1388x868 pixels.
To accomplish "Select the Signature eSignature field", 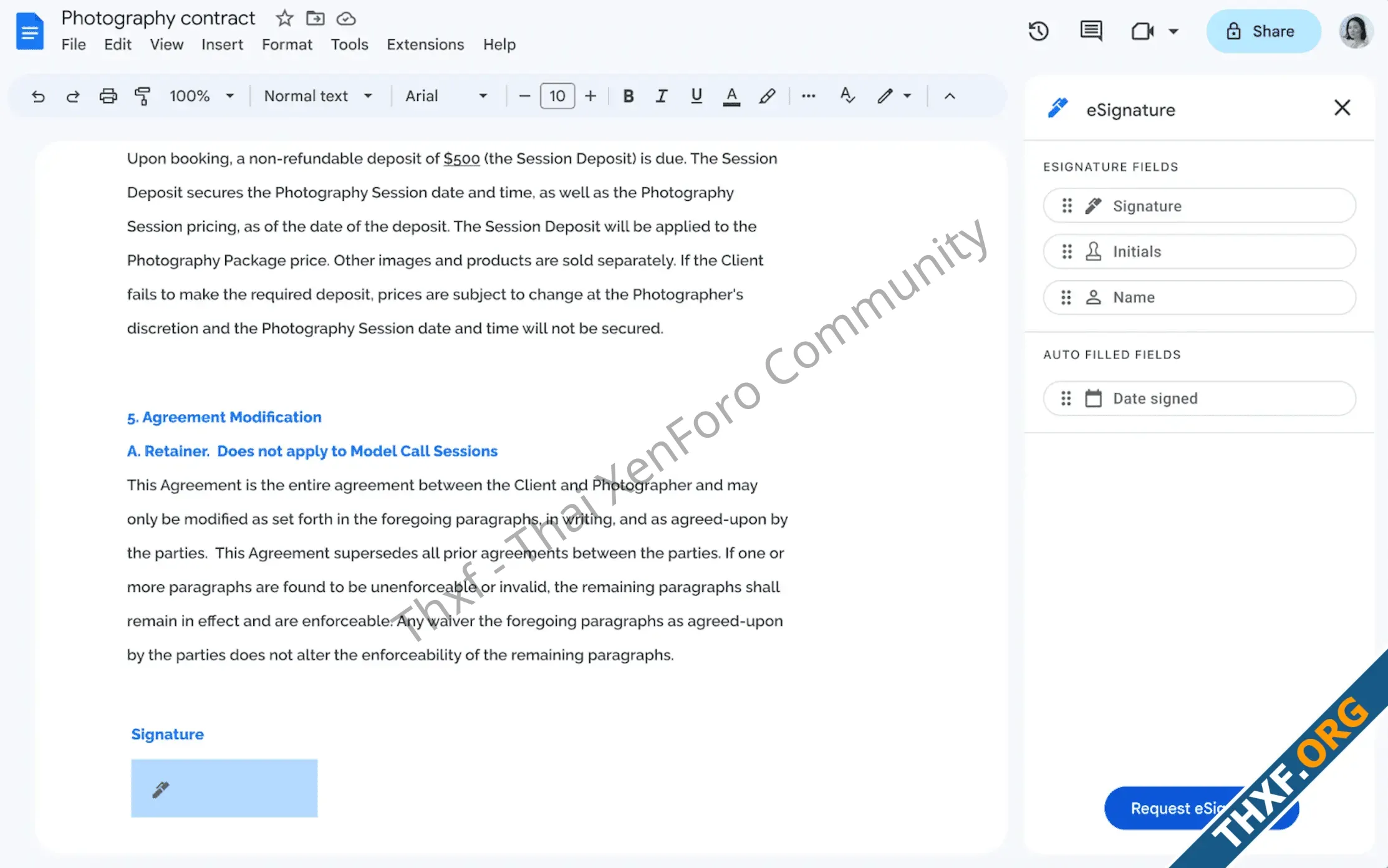I will [1199, 206].
